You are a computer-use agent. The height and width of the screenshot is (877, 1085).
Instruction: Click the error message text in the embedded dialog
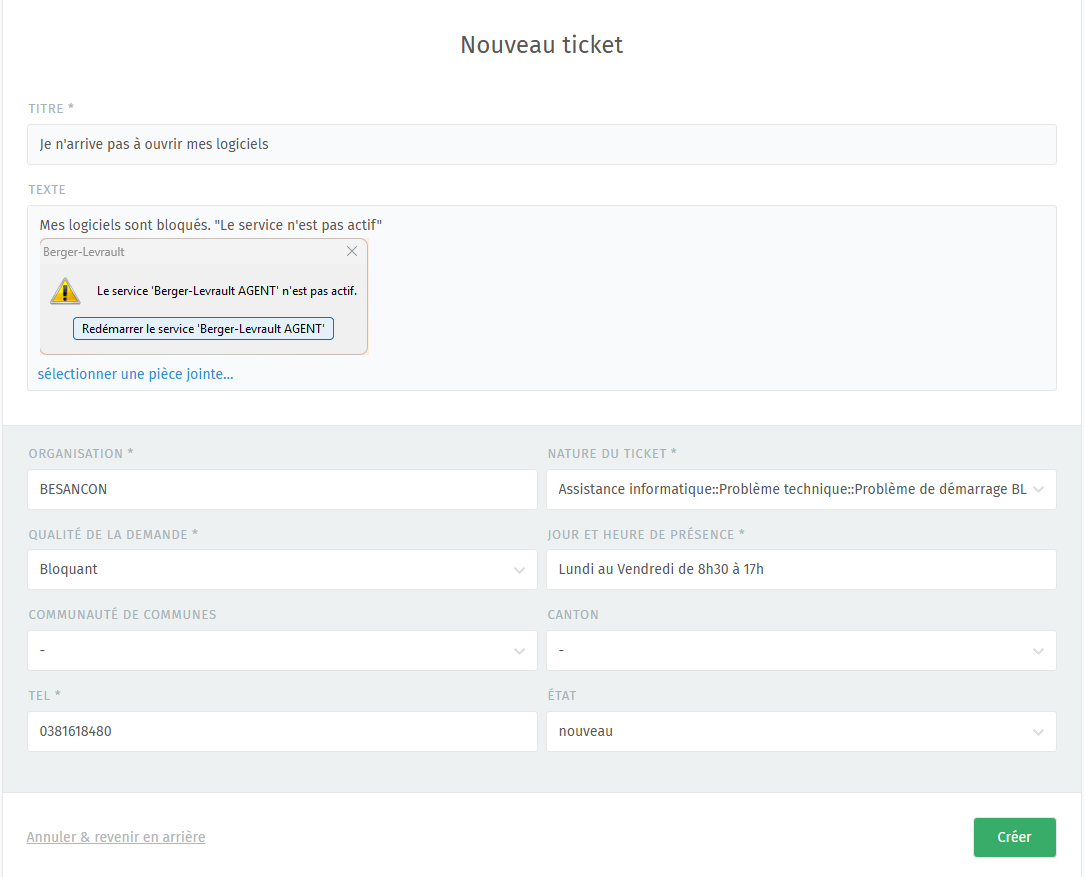[x=226, y=291]
